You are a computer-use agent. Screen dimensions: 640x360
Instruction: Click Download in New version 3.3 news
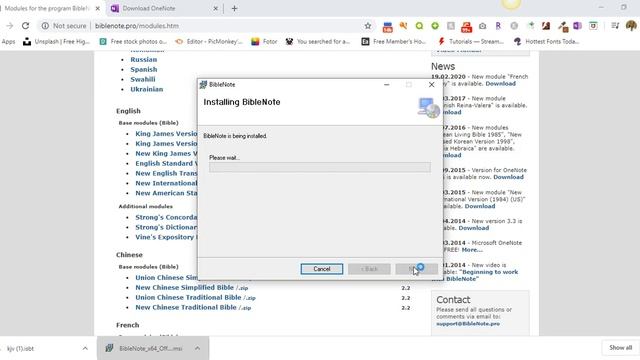point(473,228)
